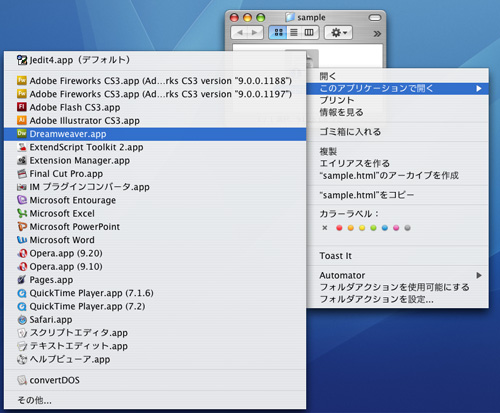Choose Opera.app (9.20) icon

[x=22, y=253]
